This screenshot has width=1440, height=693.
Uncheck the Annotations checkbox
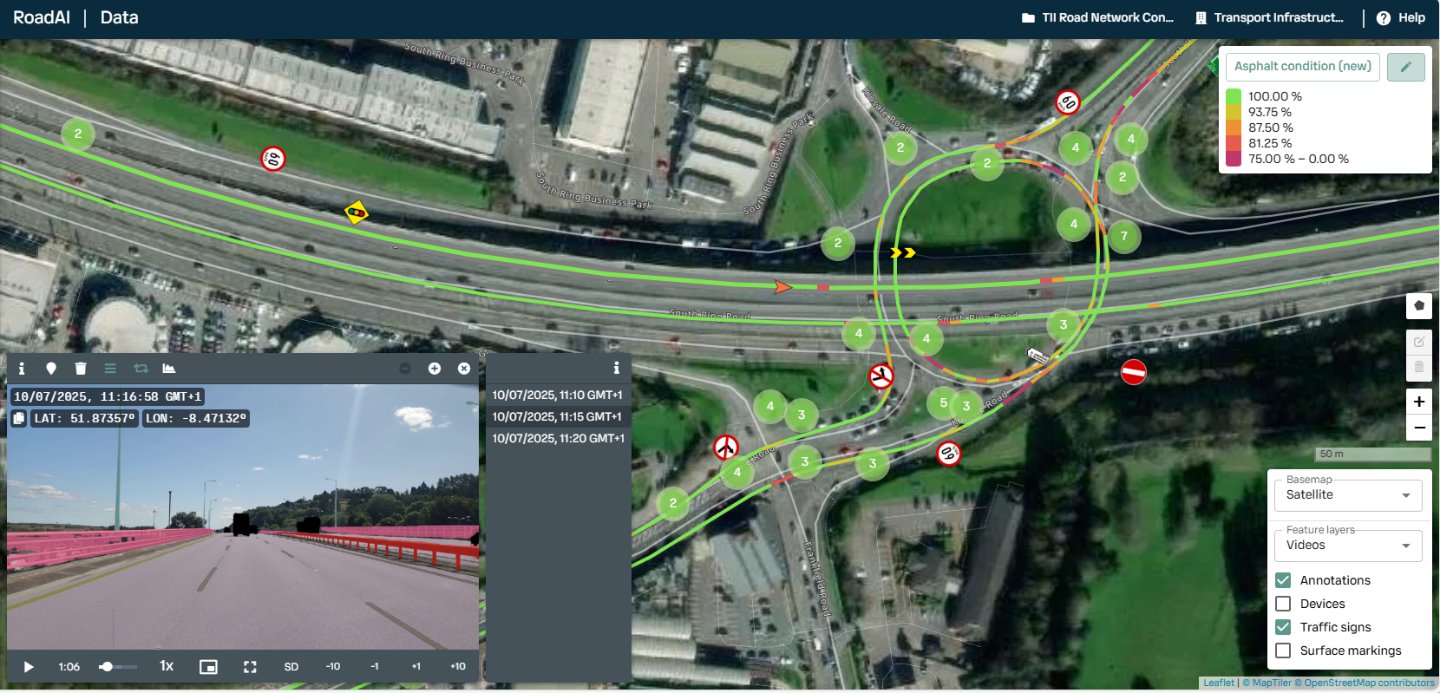[x=1283, y=580]
